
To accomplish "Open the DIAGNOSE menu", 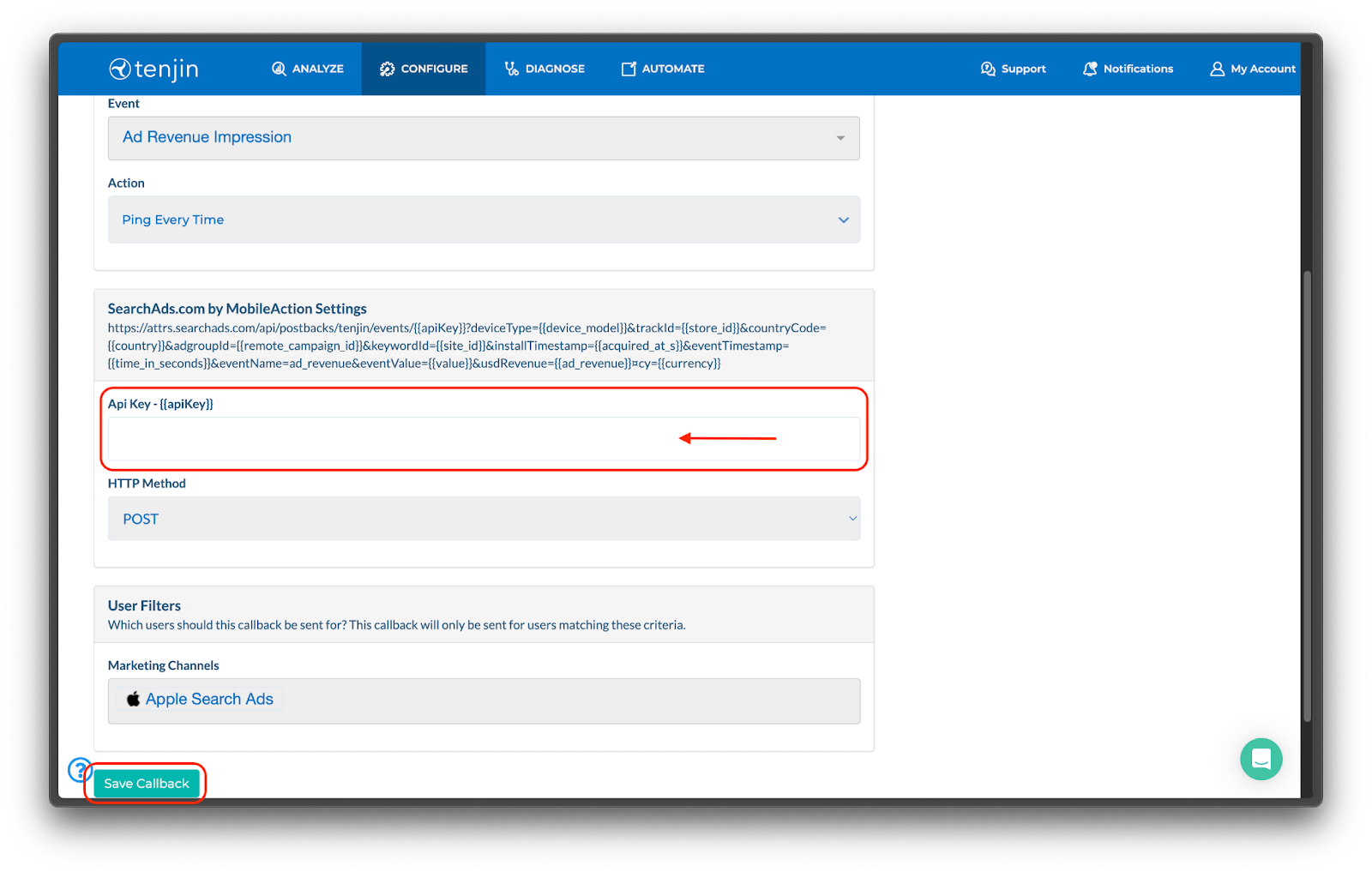I will (545, 69).
